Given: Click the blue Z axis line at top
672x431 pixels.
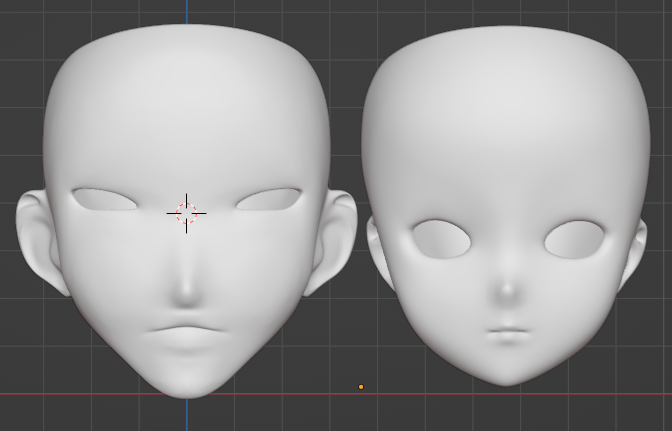Looking at the screenshot, I should (187, 10).
